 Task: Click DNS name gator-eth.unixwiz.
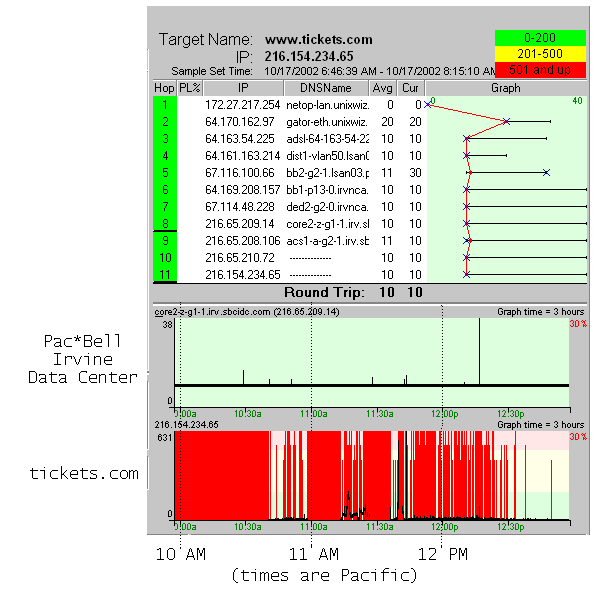(x=327, y=122)
